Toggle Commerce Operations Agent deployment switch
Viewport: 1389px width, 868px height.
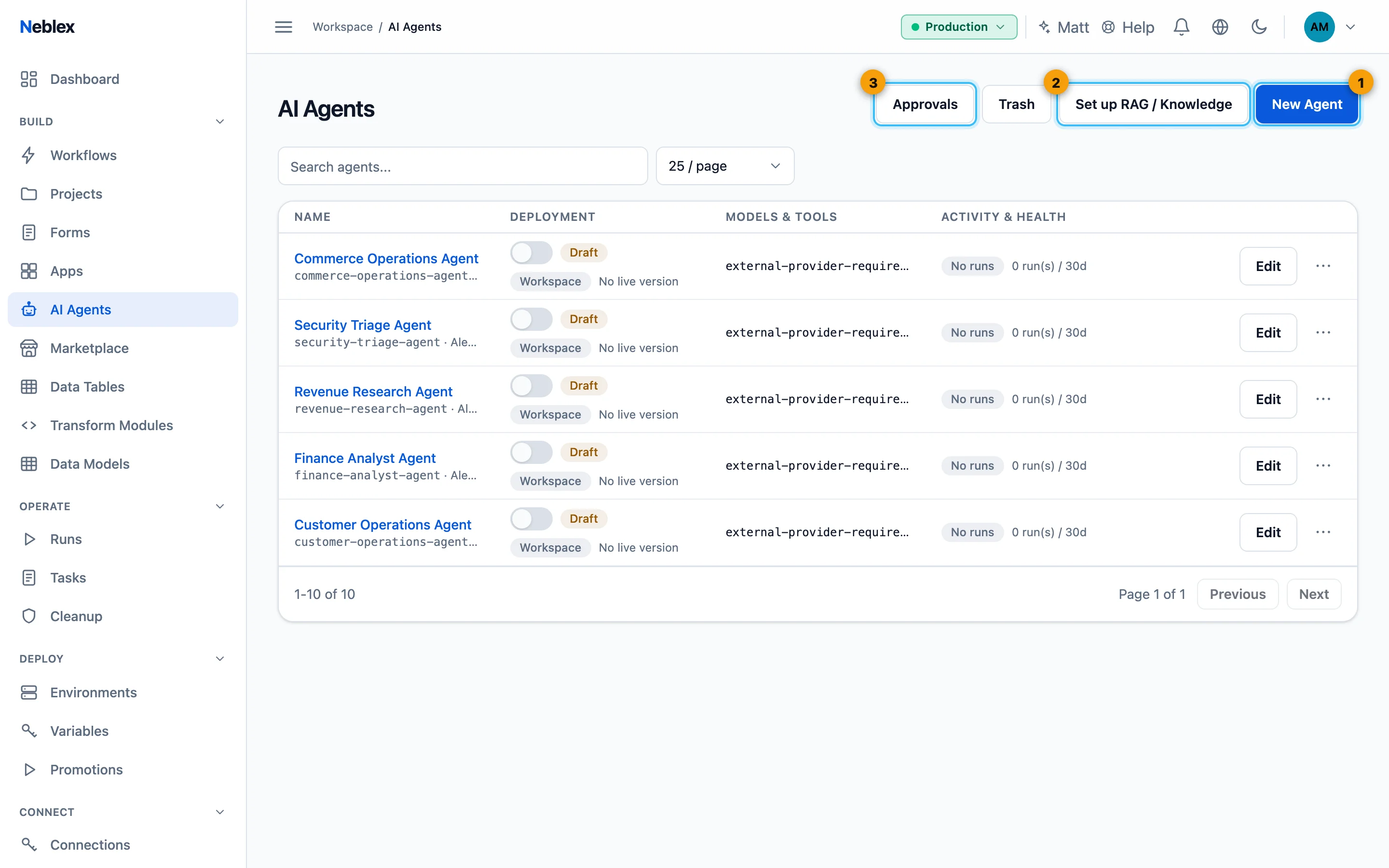(531, 253)
